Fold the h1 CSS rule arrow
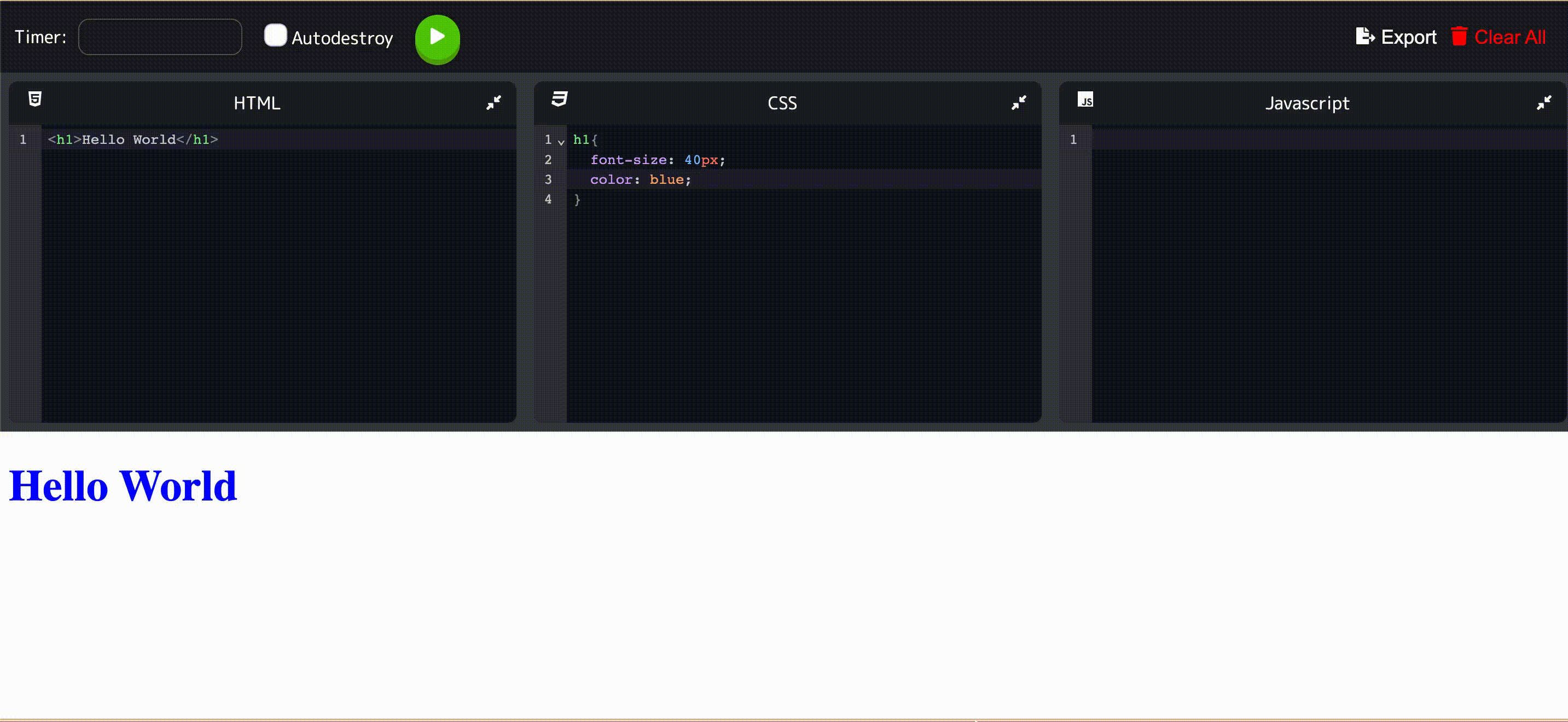 561,142
